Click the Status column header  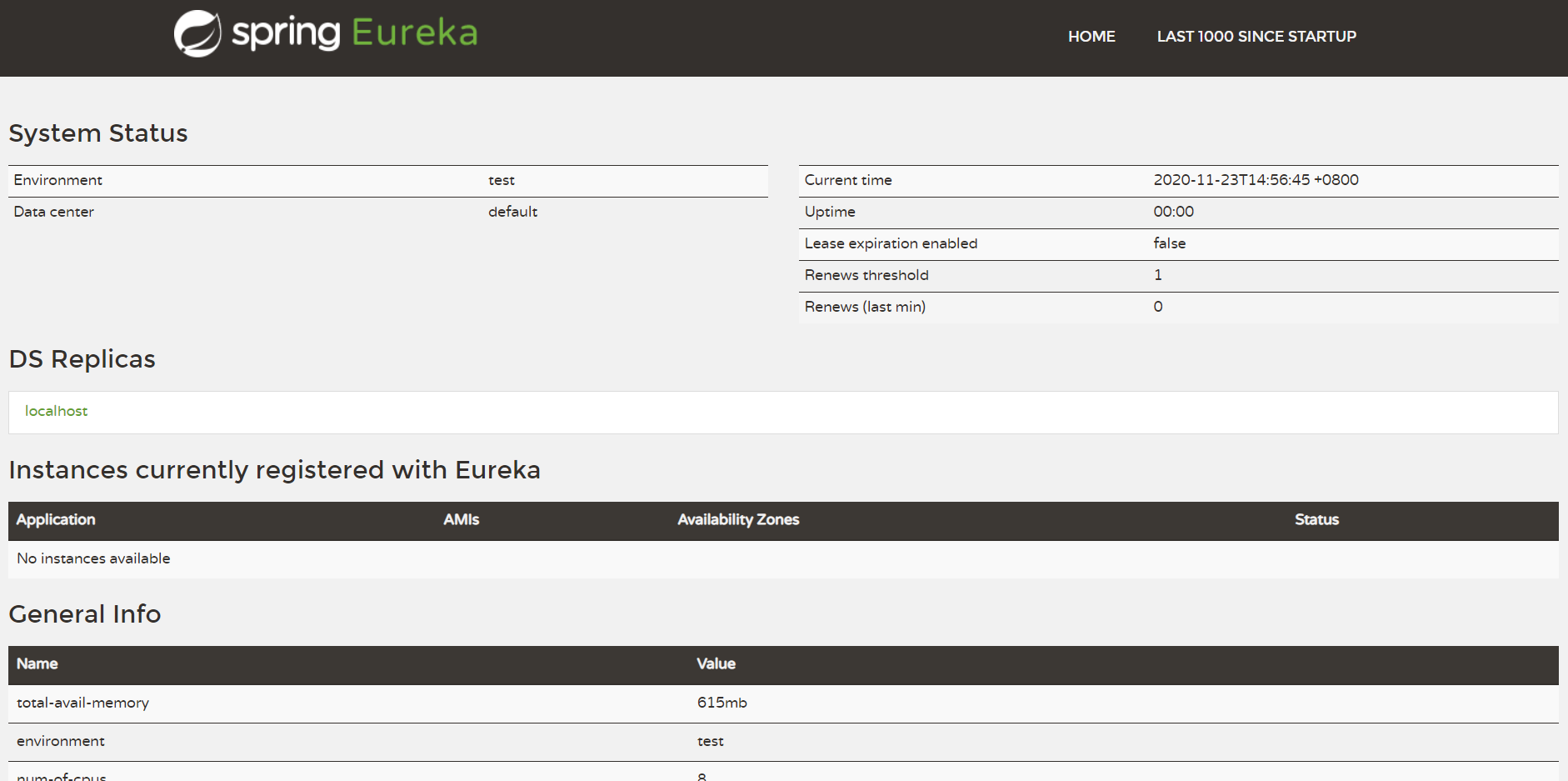pos(1316,519)
